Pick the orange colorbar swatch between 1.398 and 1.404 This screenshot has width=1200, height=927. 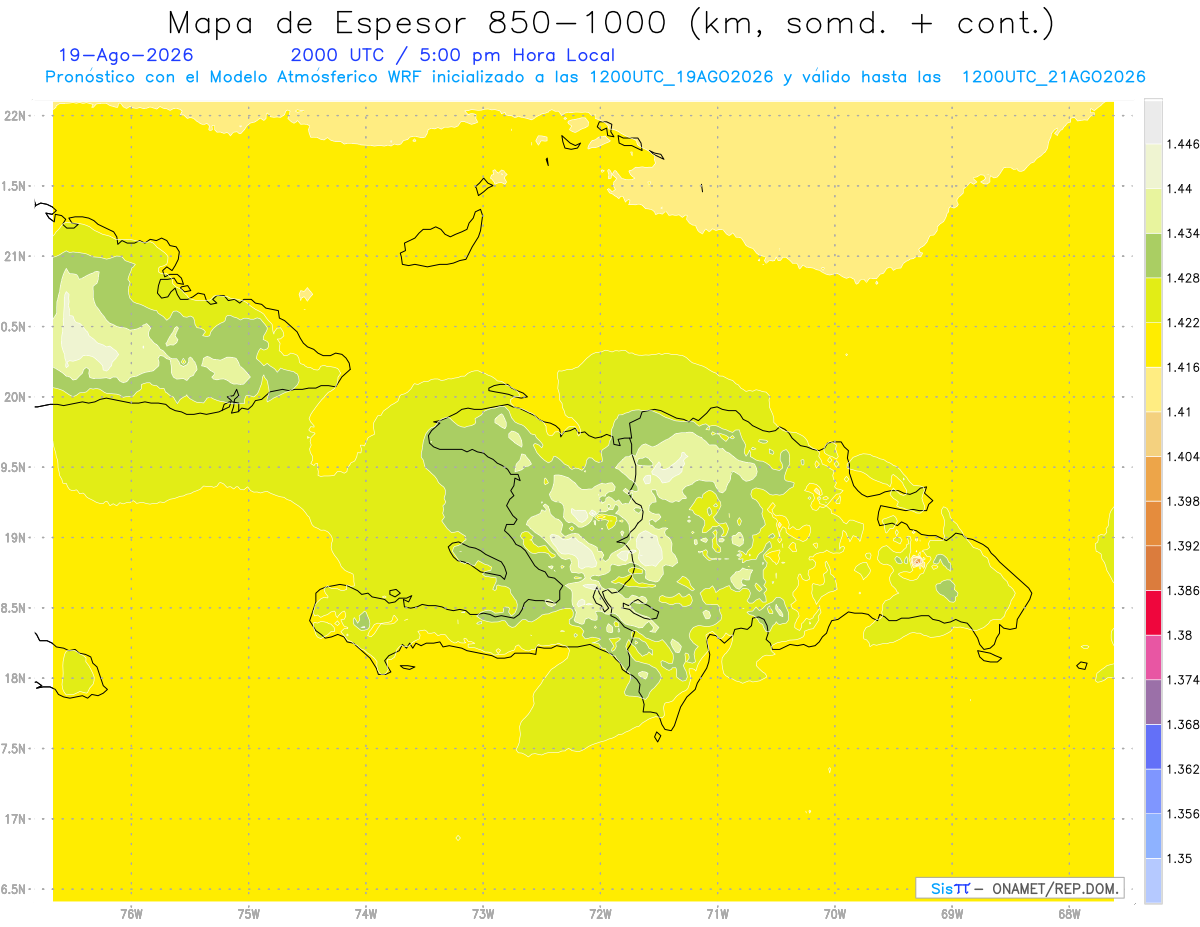pos(1153,478)
